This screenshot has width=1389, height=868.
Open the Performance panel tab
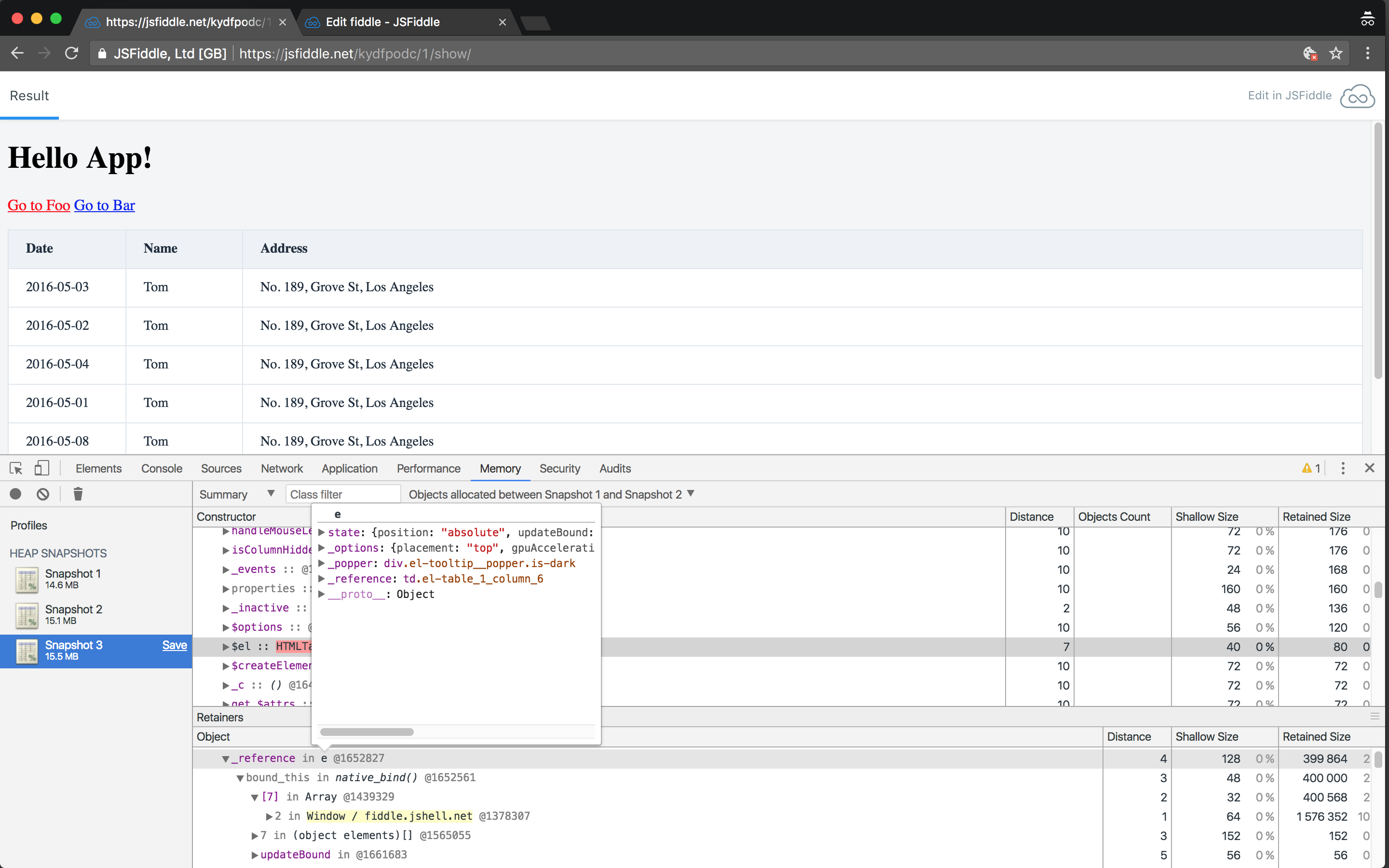428,468
